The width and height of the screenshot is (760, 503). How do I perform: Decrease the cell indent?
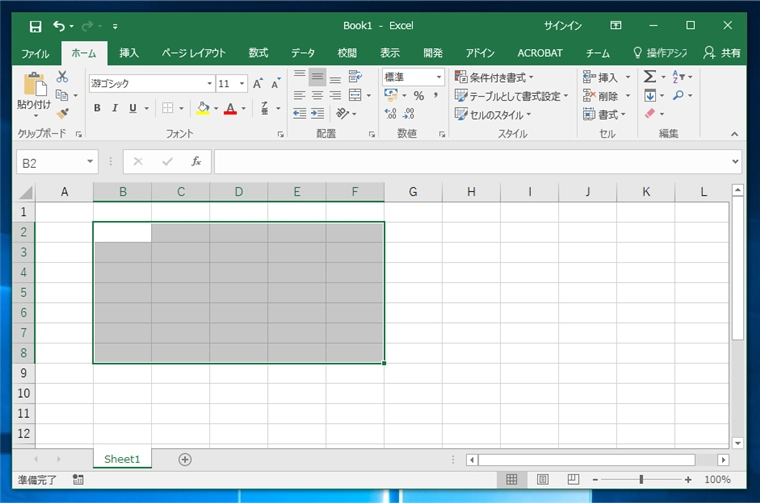click(300, 113)
